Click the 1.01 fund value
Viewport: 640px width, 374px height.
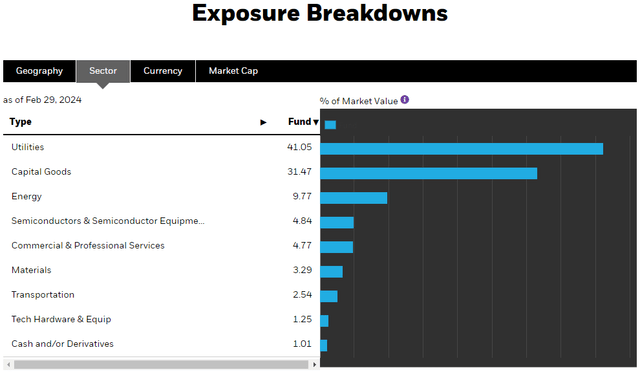[x=302, y=344]
